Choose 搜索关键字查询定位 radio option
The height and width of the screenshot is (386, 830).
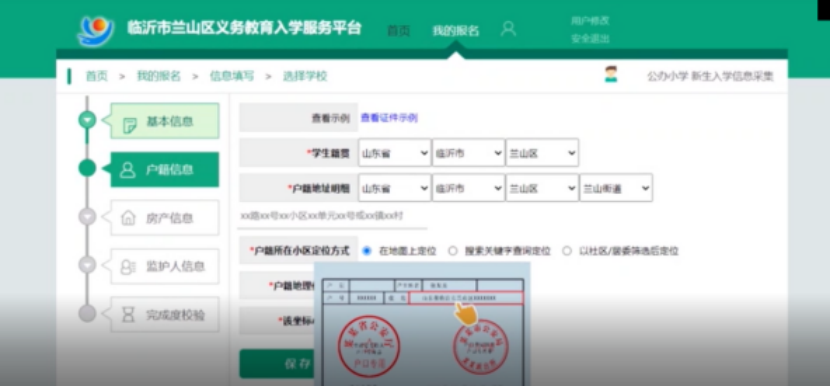click(x=453, y=251)
